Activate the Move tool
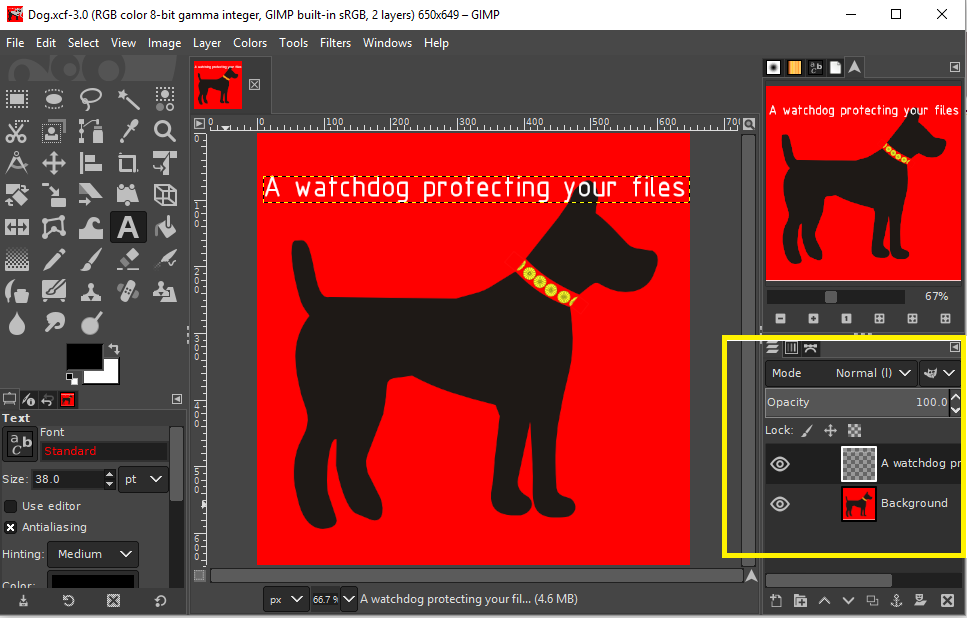Image resolution: width=967 pixels, height=618 pixels. coord(53,162)
